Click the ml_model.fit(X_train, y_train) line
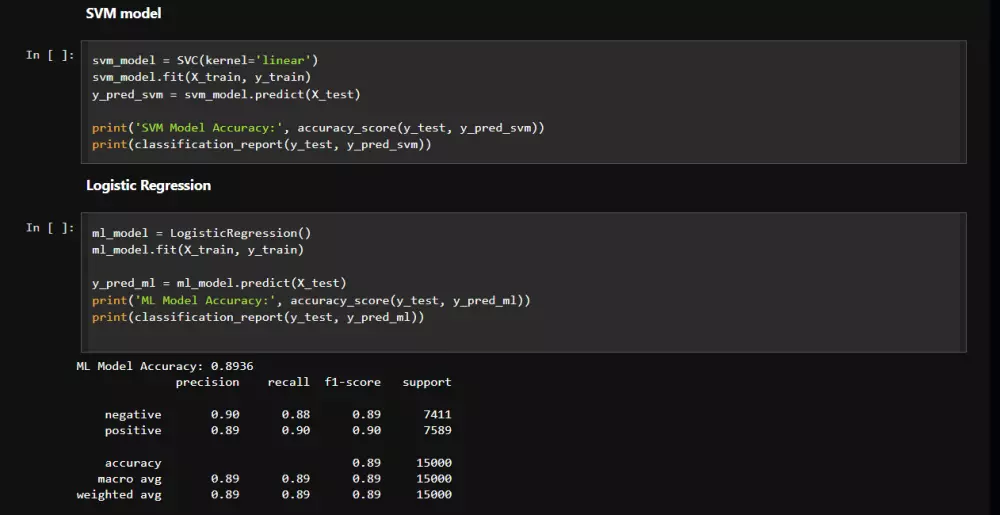 pyautogui.click(x=198, y=250)
